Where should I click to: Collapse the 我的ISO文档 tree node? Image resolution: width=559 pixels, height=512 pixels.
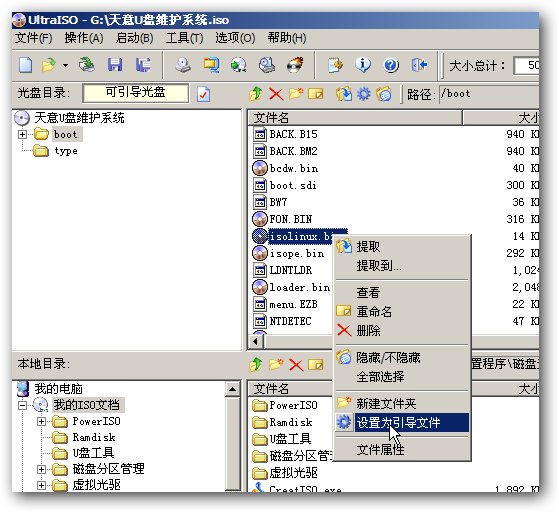[x=22, y=405]
